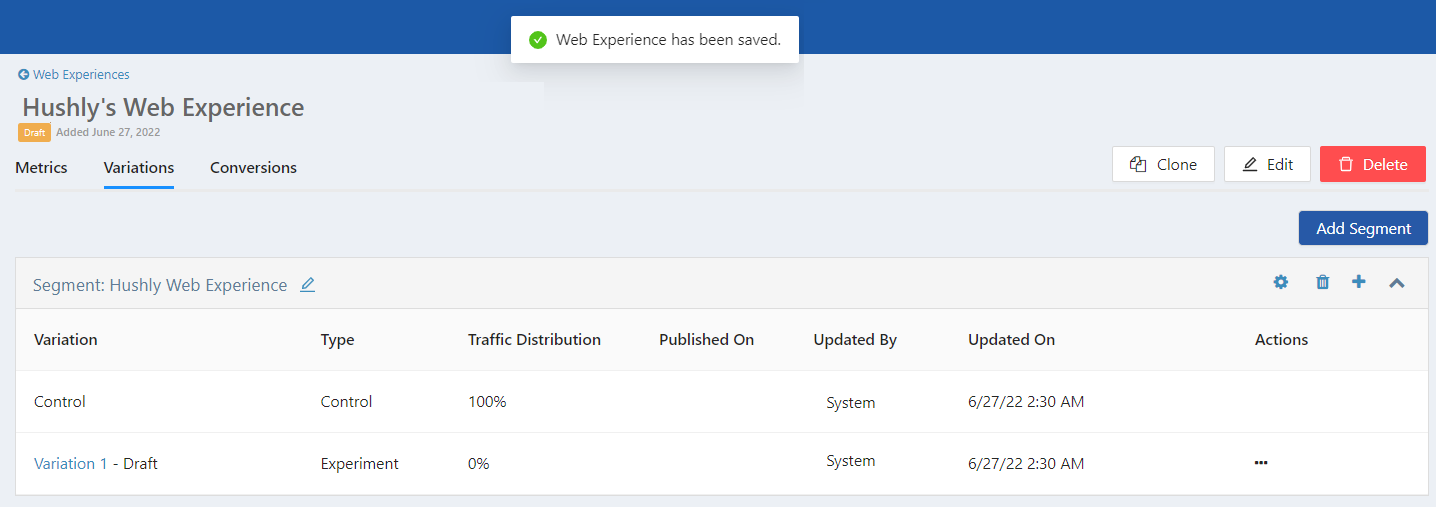Click the Draft status badge

pyautogui.click(x=34, y=132)
